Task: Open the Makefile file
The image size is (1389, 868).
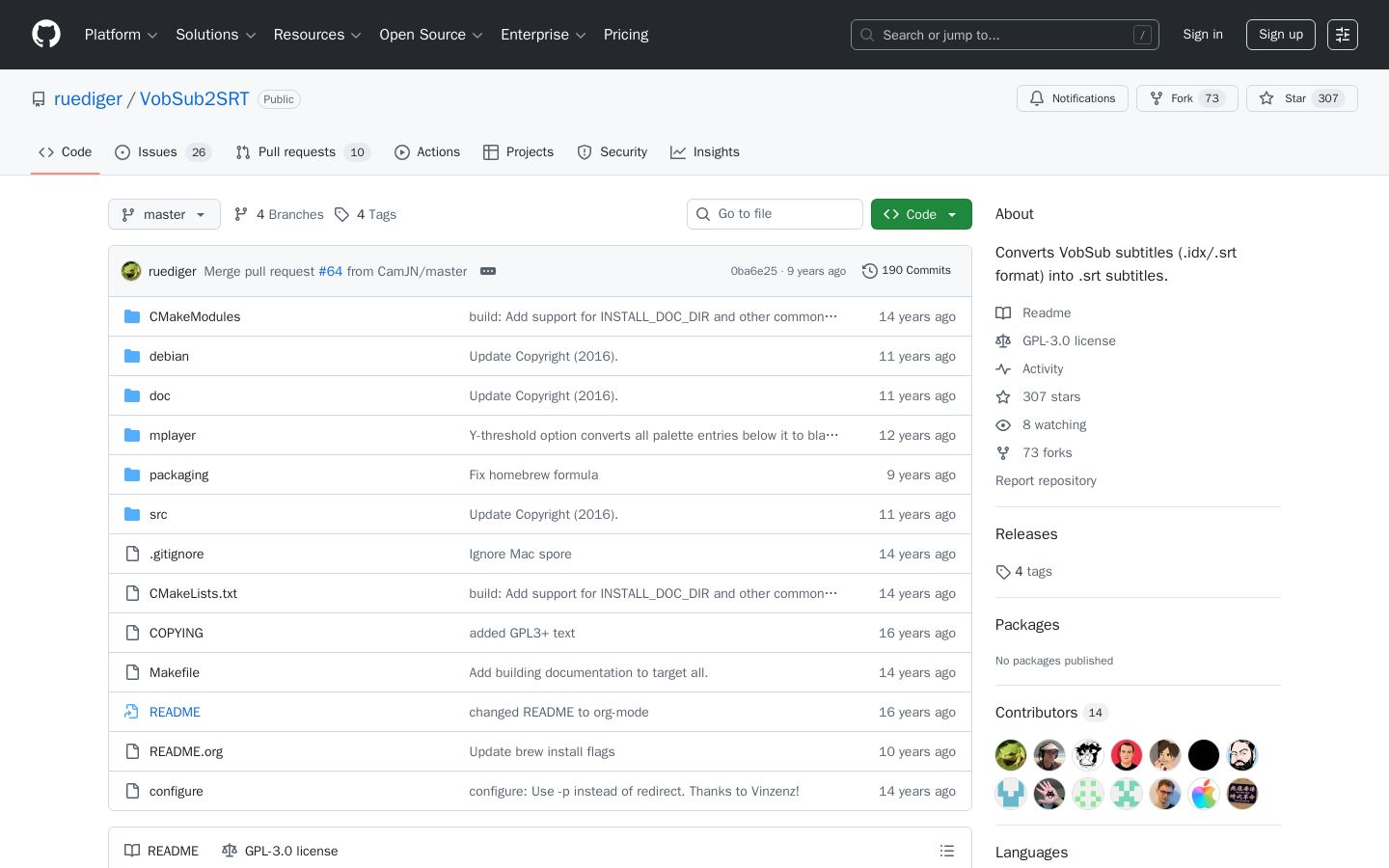Action: point(175,672)
